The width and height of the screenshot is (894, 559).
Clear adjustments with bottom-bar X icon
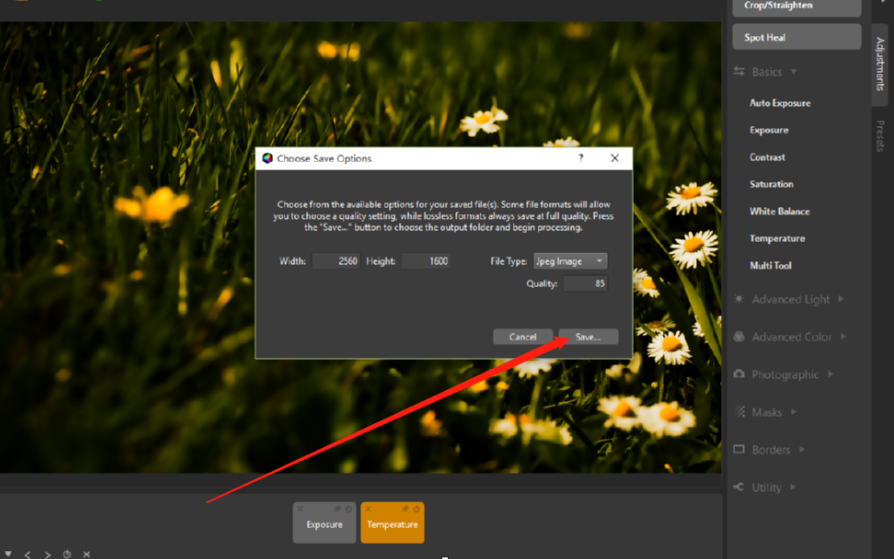(x=87, y=554)
